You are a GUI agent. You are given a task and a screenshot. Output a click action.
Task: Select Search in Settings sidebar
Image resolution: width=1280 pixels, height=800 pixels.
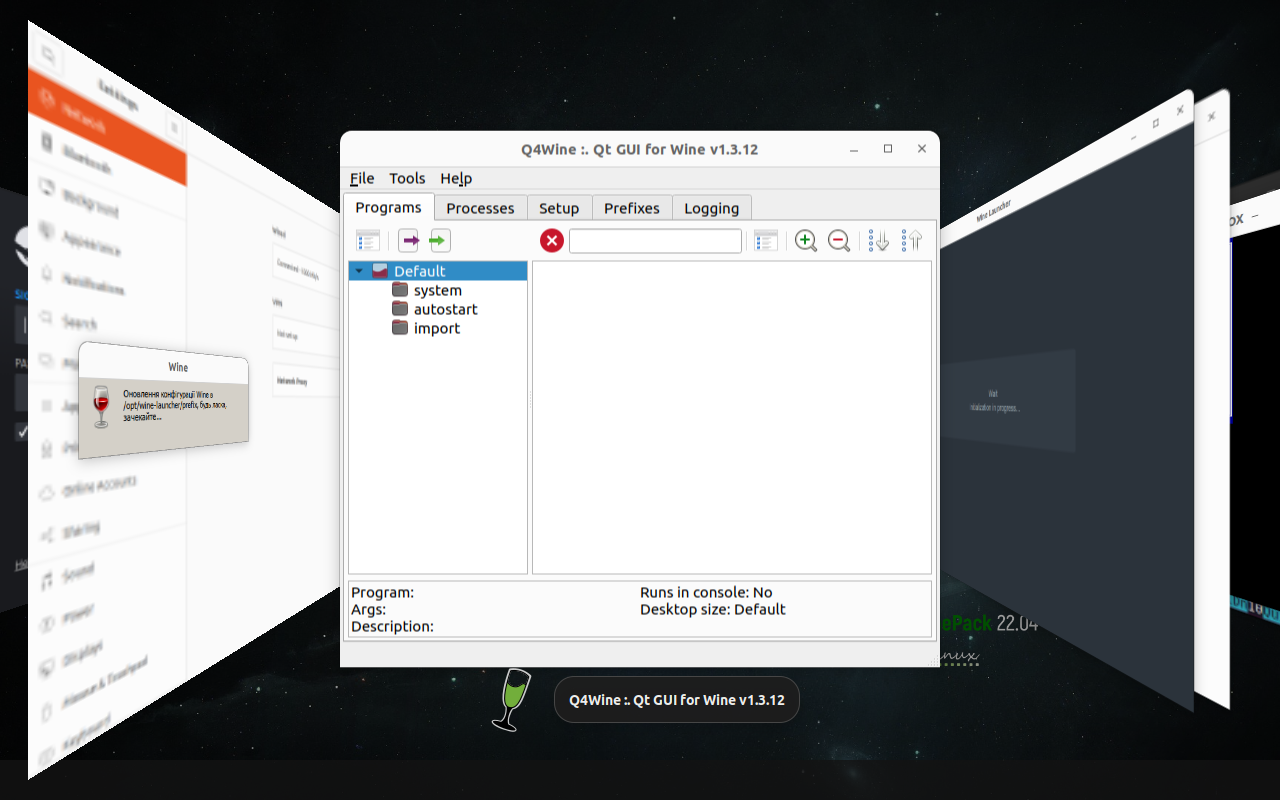pos(79,322)
